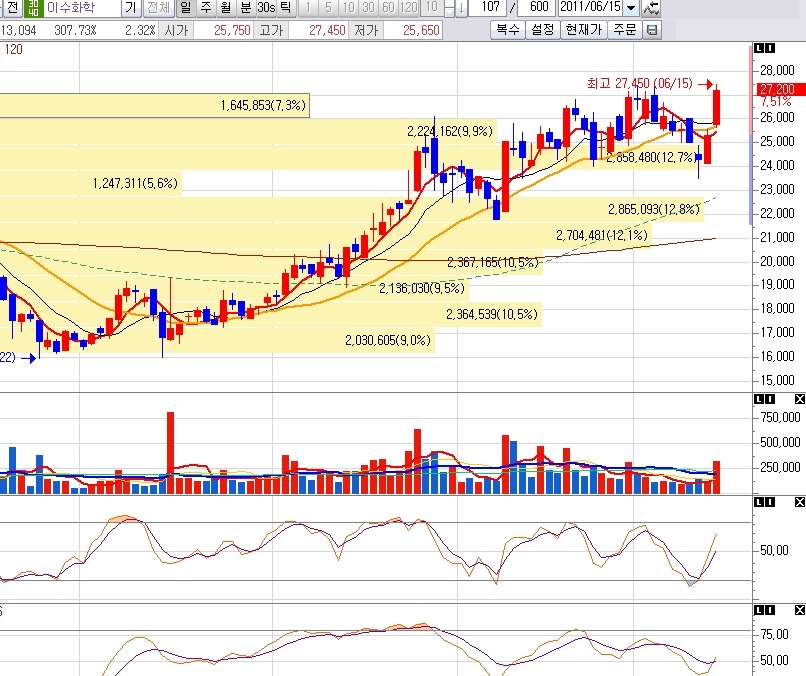
Task: Select the 일 (daily) period toggle
Action: click(186, 8)
